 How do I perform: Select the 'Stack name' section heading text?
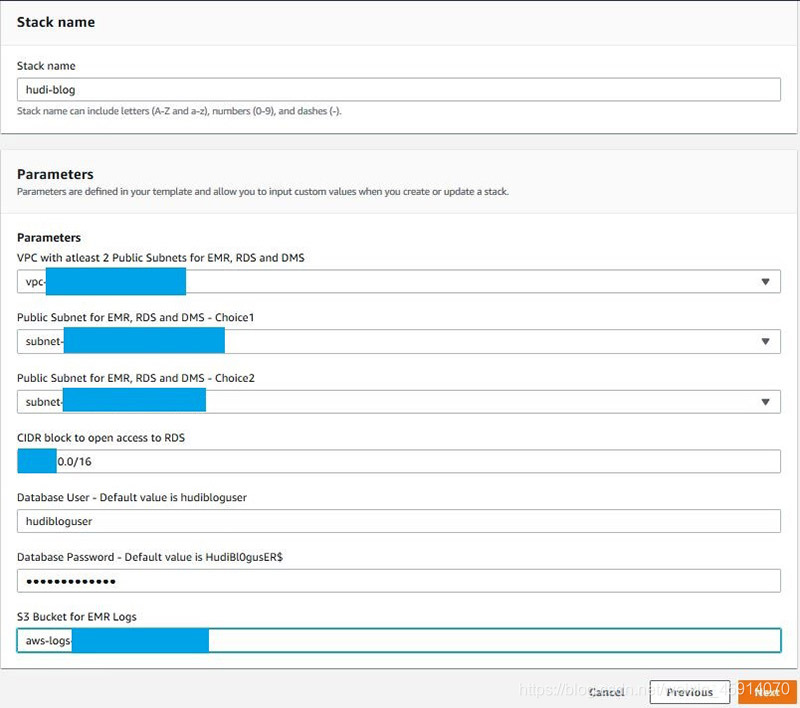[56, 22]
